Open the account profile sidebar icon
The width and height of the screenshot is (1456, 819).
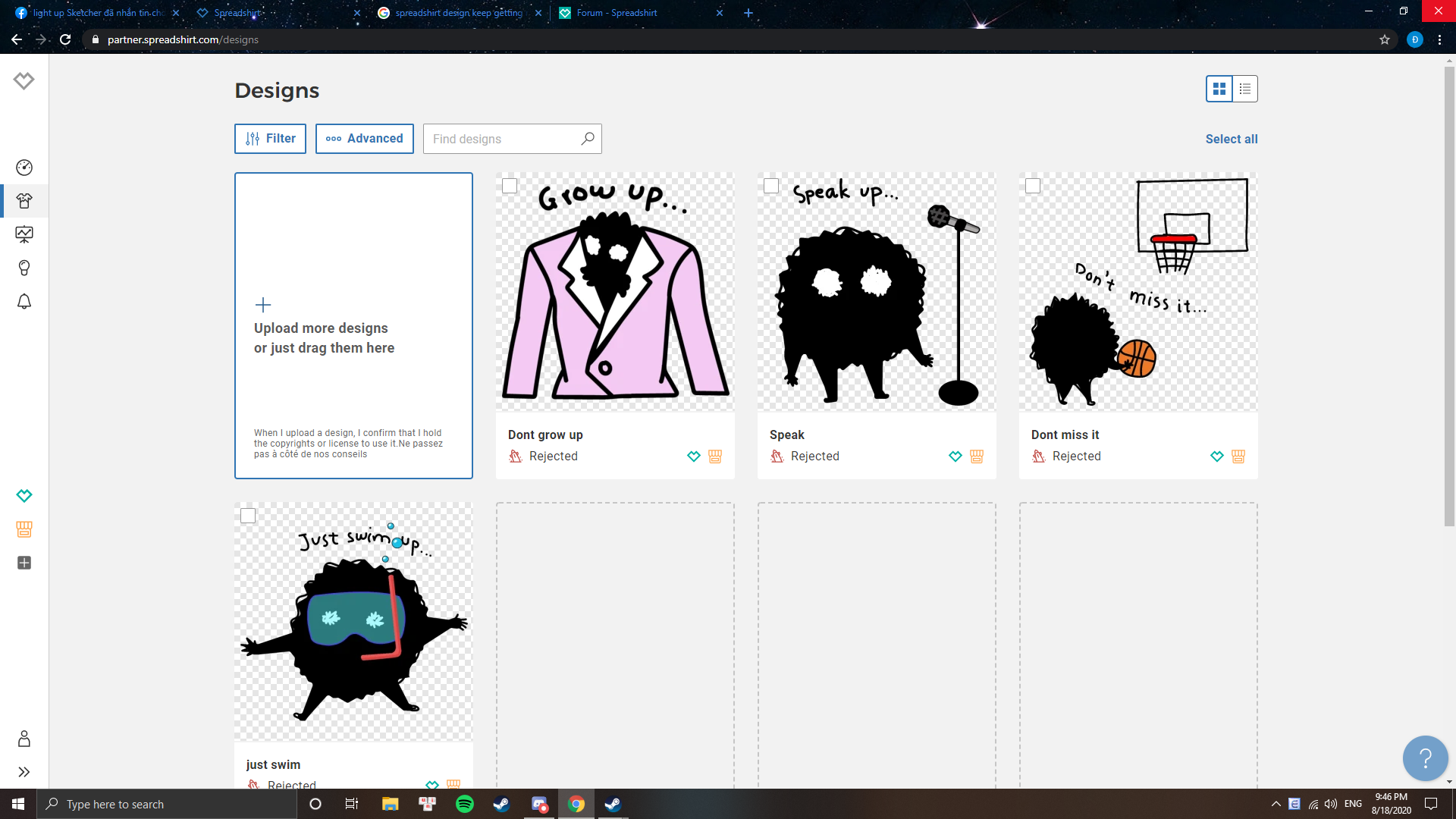point(24,739)
